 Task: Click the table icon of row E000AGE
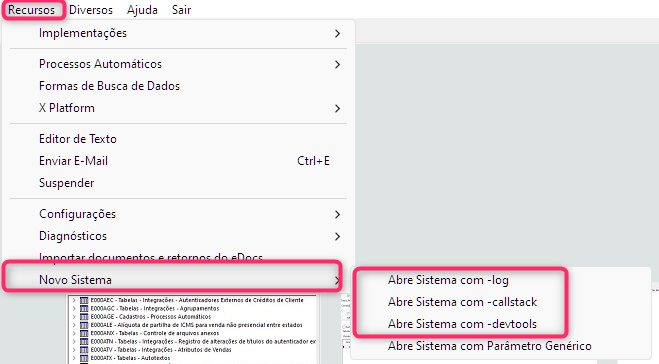coord(84,317)
